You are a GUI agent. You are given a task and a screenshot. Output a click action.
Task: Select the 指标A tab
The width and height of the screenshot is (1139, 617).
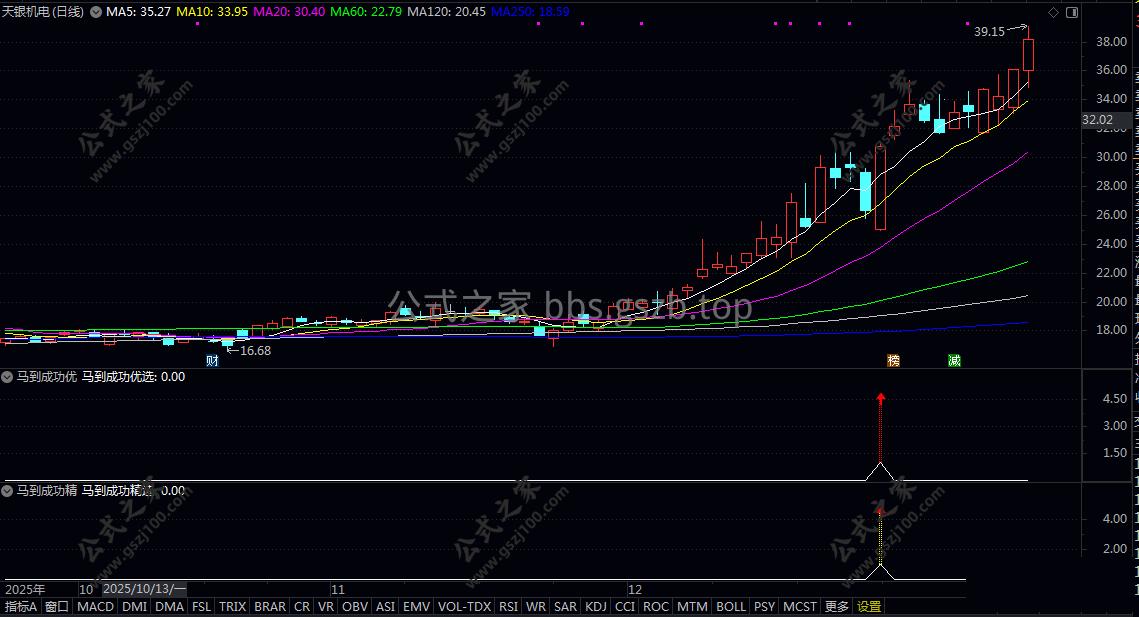coord(21,607)
